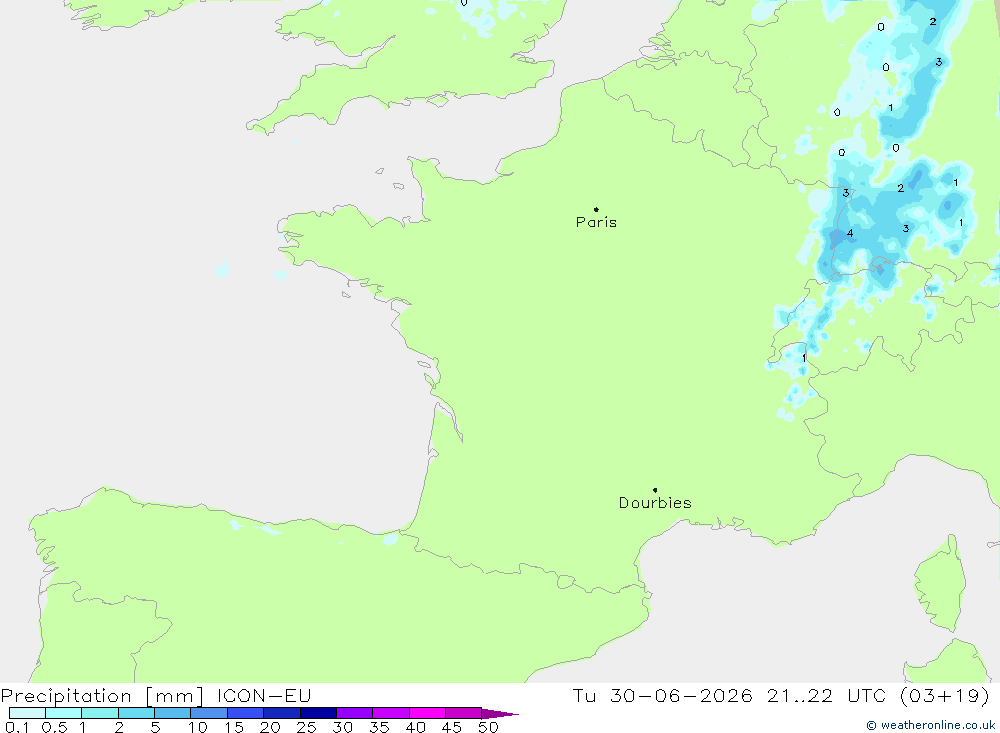1000x733 pixels.
Task: Pick the 25–30 mm navy legend swatch
Action: [318, 713]
